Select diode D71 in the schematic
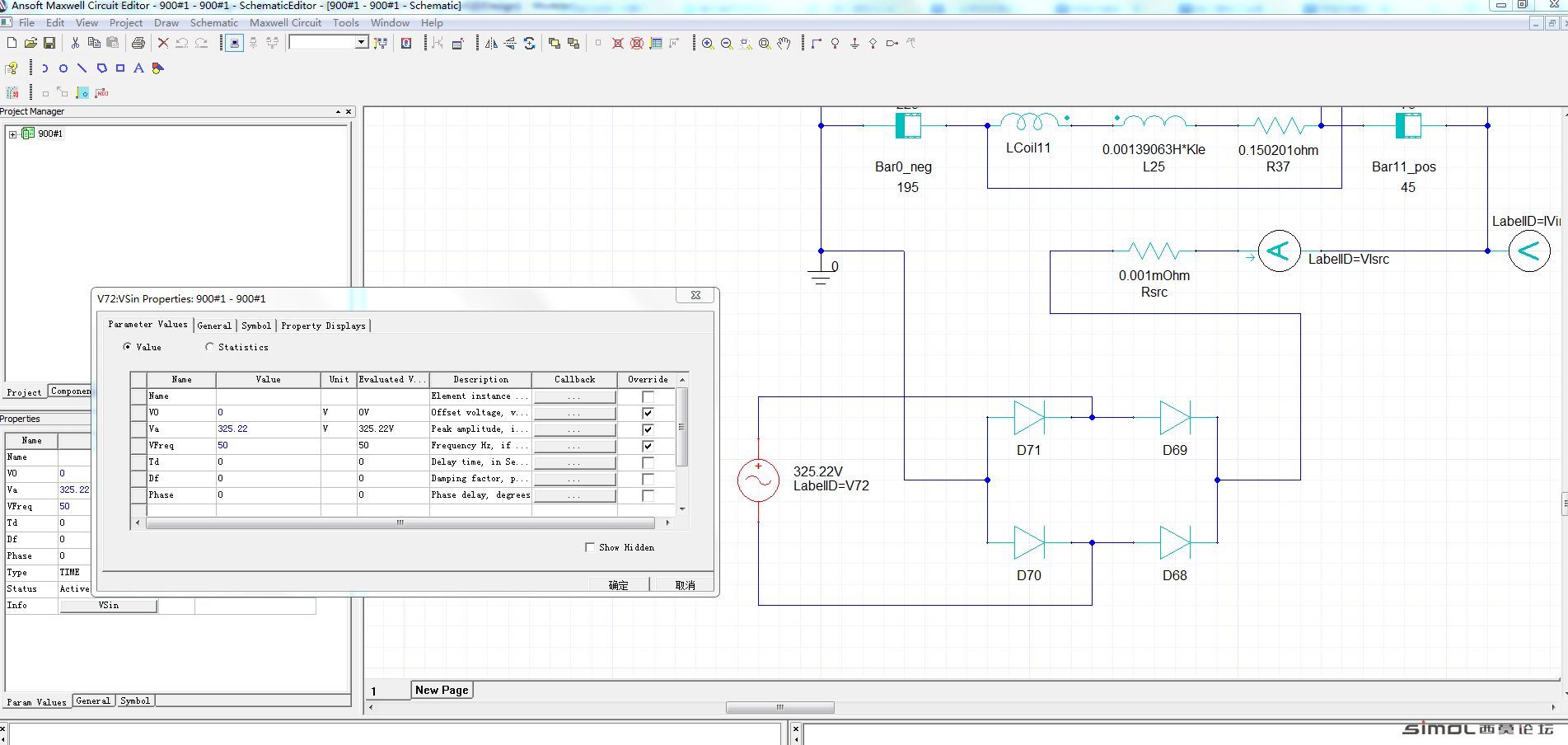Image resolution: width=1568 pixels, height=745 pixels. 1029,418
